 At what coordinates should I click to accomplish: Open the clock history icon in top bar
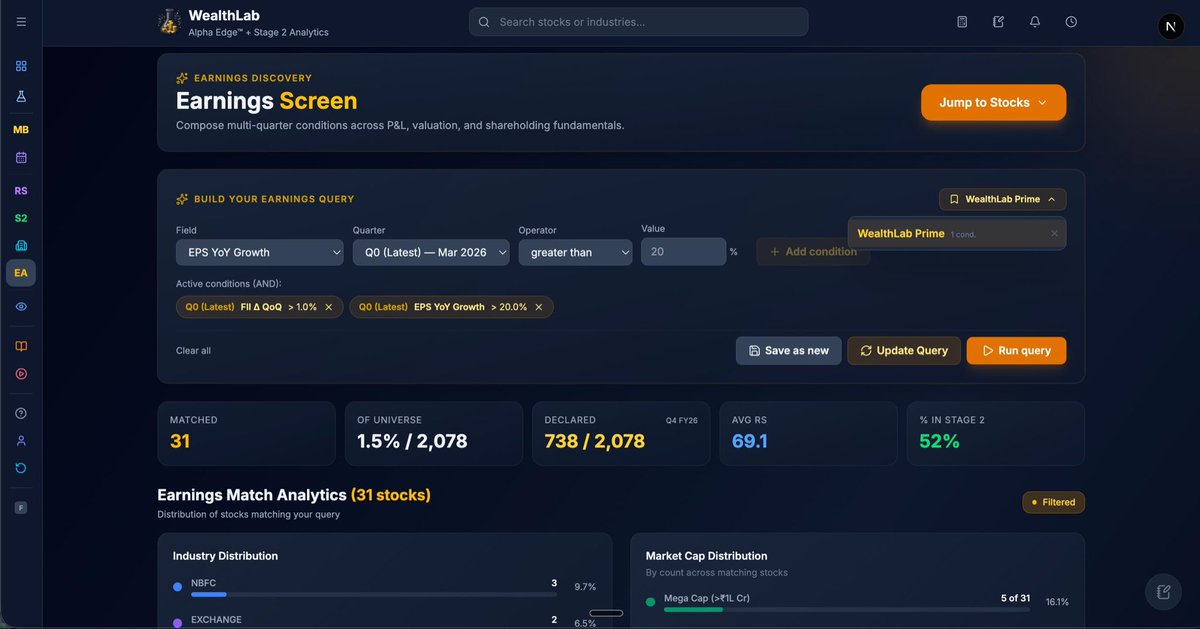pyautogui.click(x=1071, y=22)
